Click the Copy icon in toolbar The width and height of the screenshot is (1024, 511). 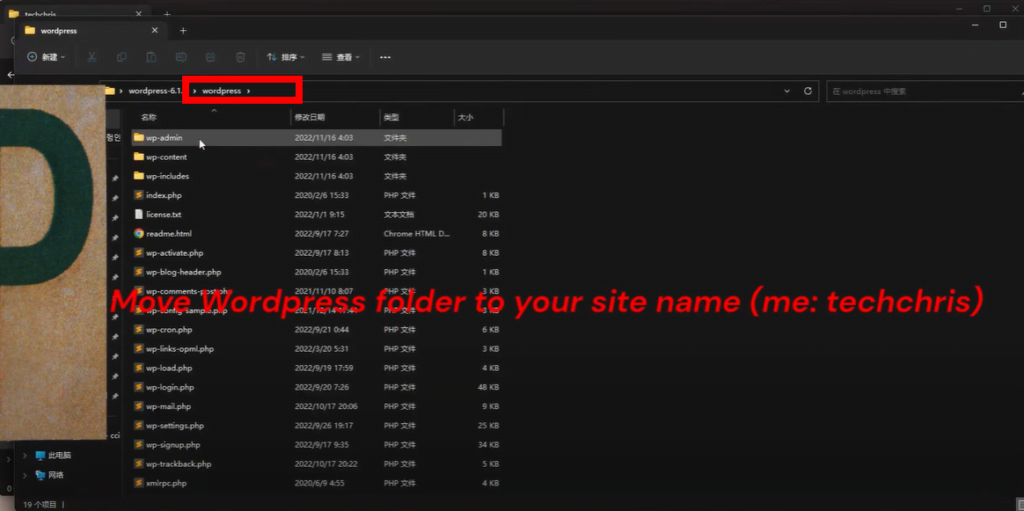(x=121, y=57)
